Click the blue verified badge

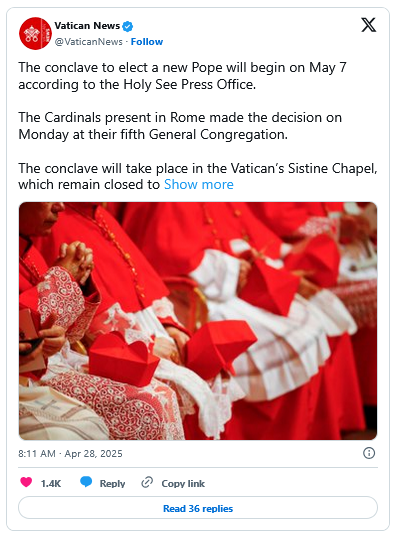(128, 26)
